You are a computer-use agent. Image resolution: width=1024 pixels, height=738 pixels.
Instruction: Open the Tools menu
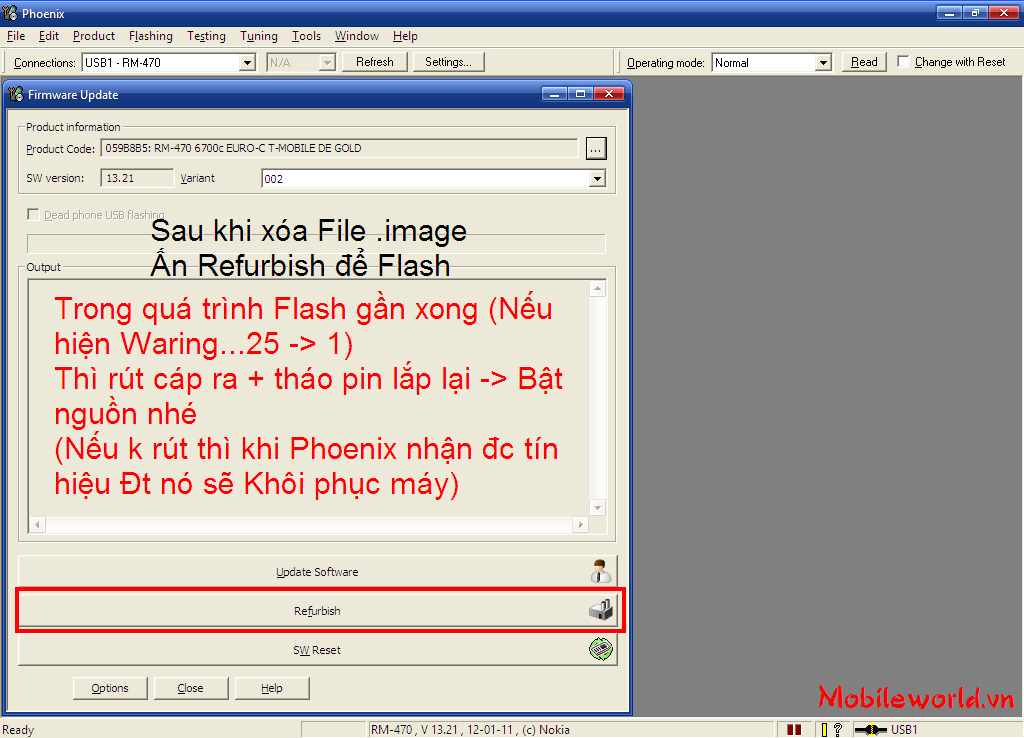(x=306, y=36)
